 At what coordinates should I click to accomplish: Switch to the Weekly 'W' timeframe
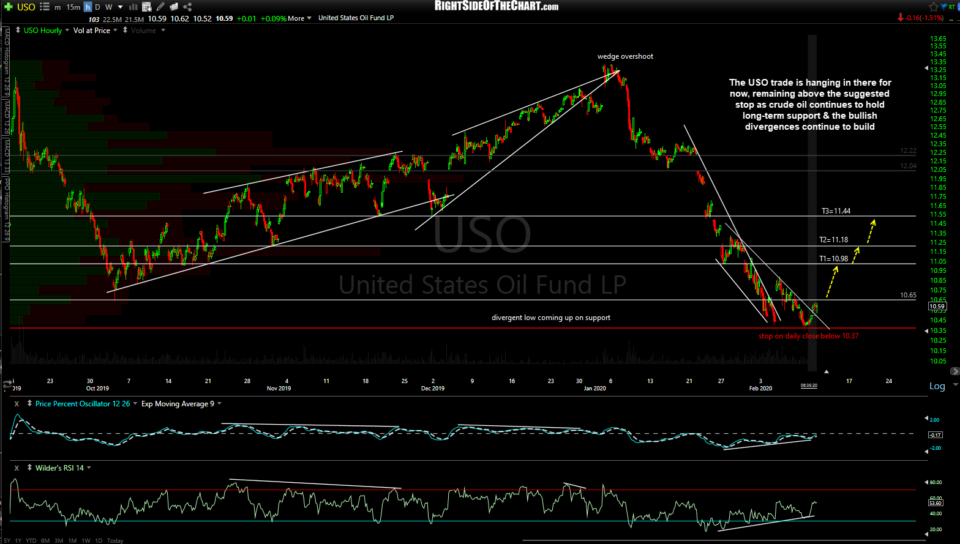(108, 7)
